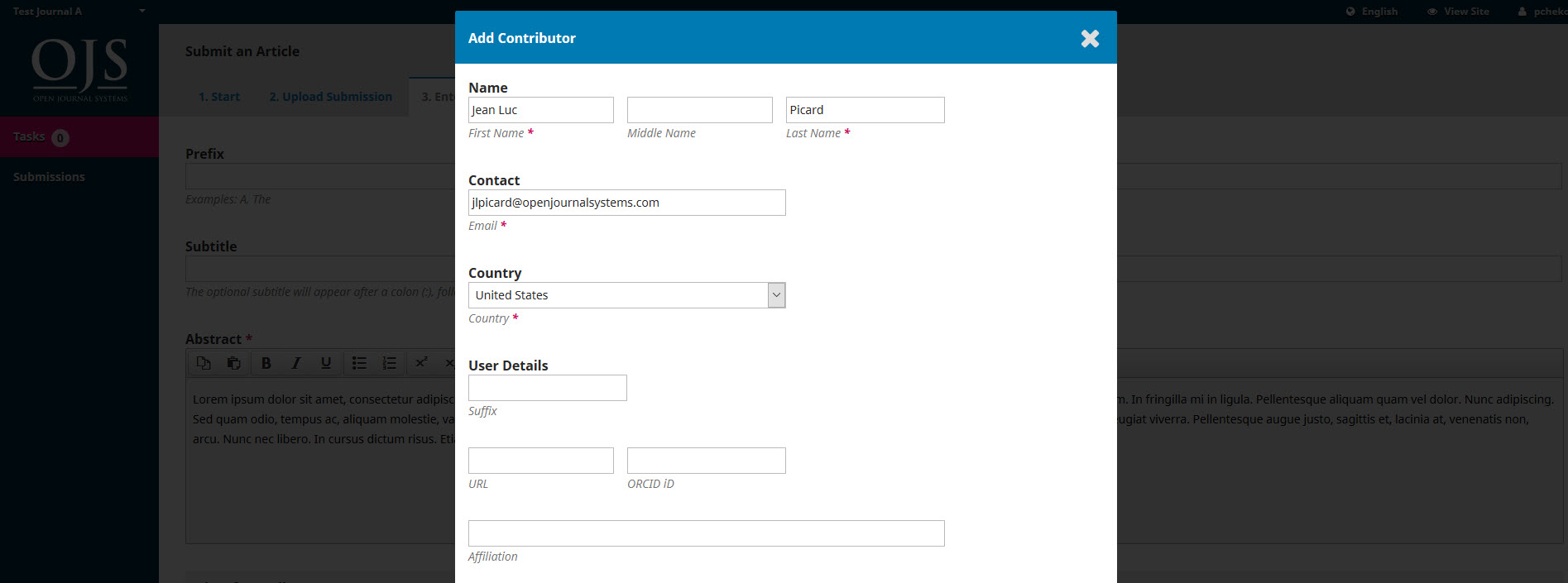
Task: Click the globe icon beside English
Action: coord(1350,12)
